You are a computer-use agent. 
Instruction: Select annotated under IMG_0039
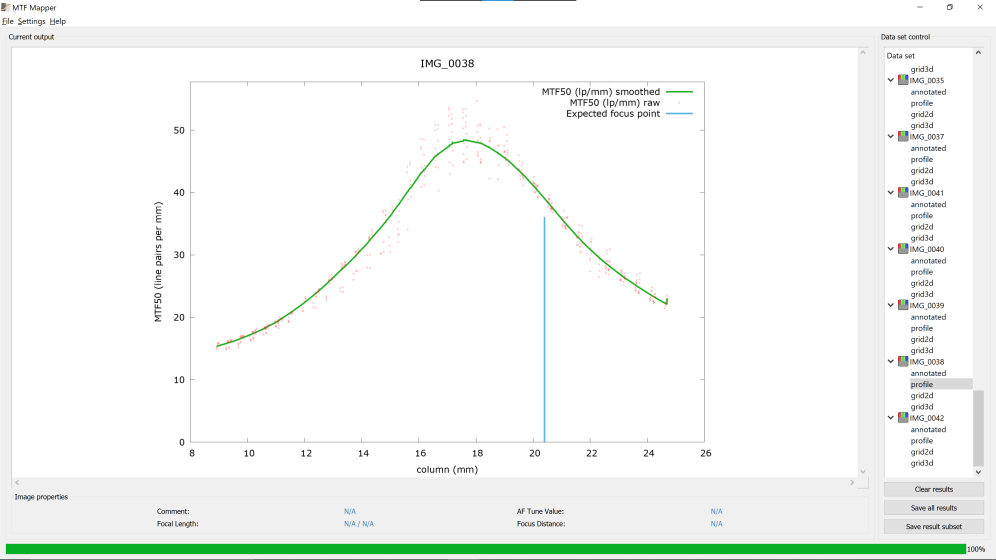click(928, 317)
